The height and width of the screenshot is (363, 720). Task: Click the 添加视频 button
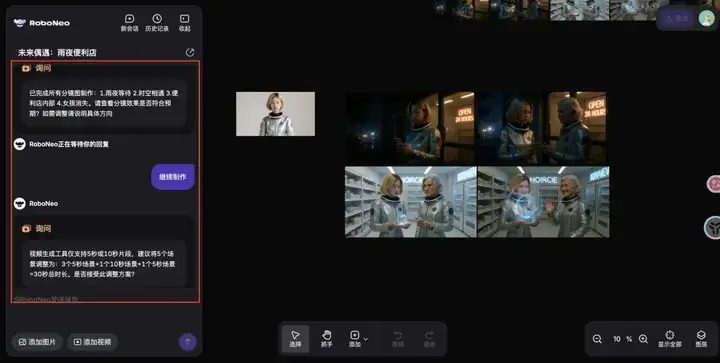tap(92, 342)
